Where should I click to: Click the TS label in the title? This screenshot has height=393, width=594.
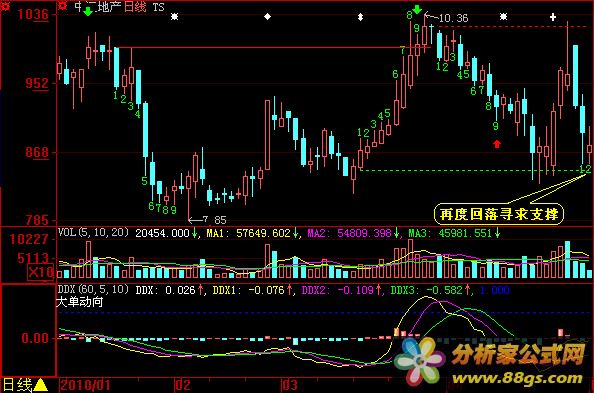(159, 7)
